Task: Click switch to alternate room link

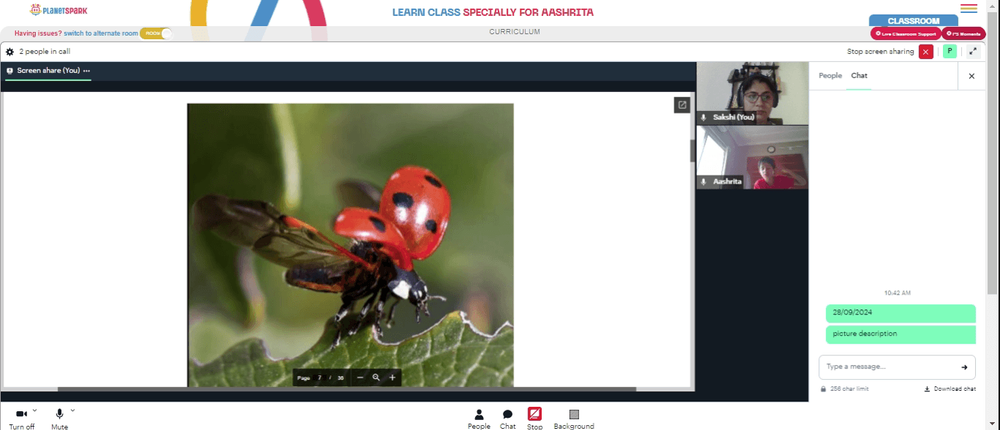Action: point(101,33)
